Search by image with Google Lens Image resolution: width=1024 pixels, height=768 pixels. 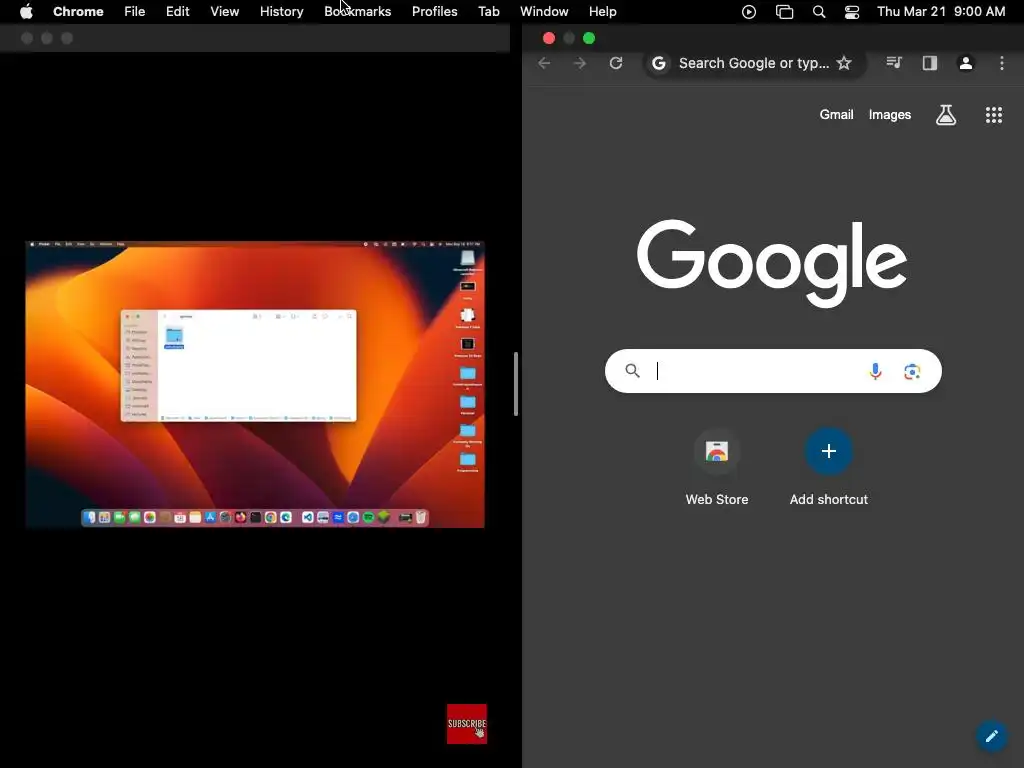tap(912, 372)
